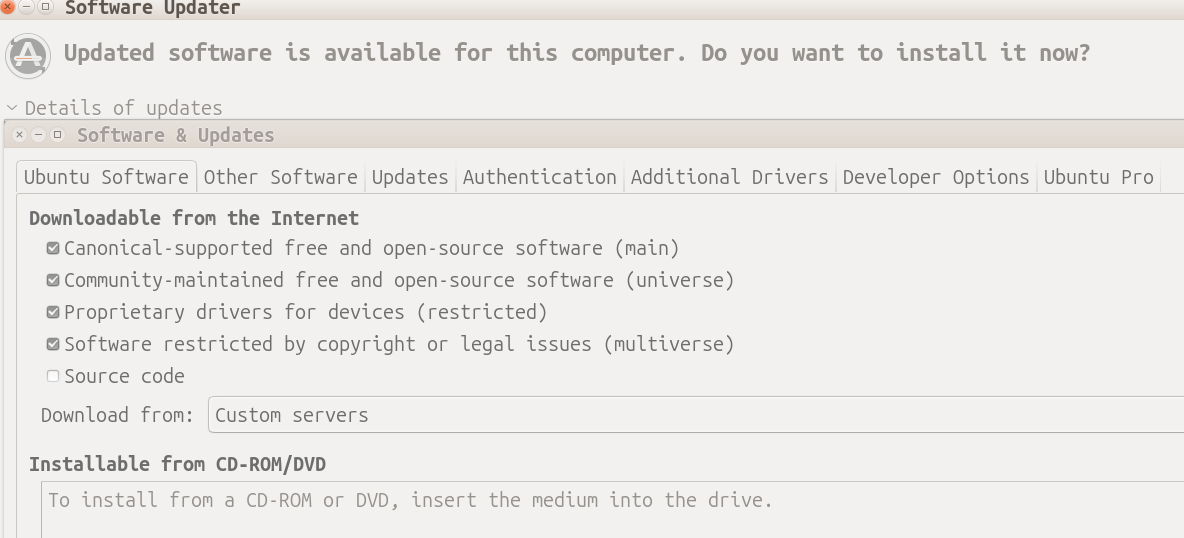This screenshot has height=538, width=1184.
Task: Close the Software Updater window
Action: click(8, 7)
